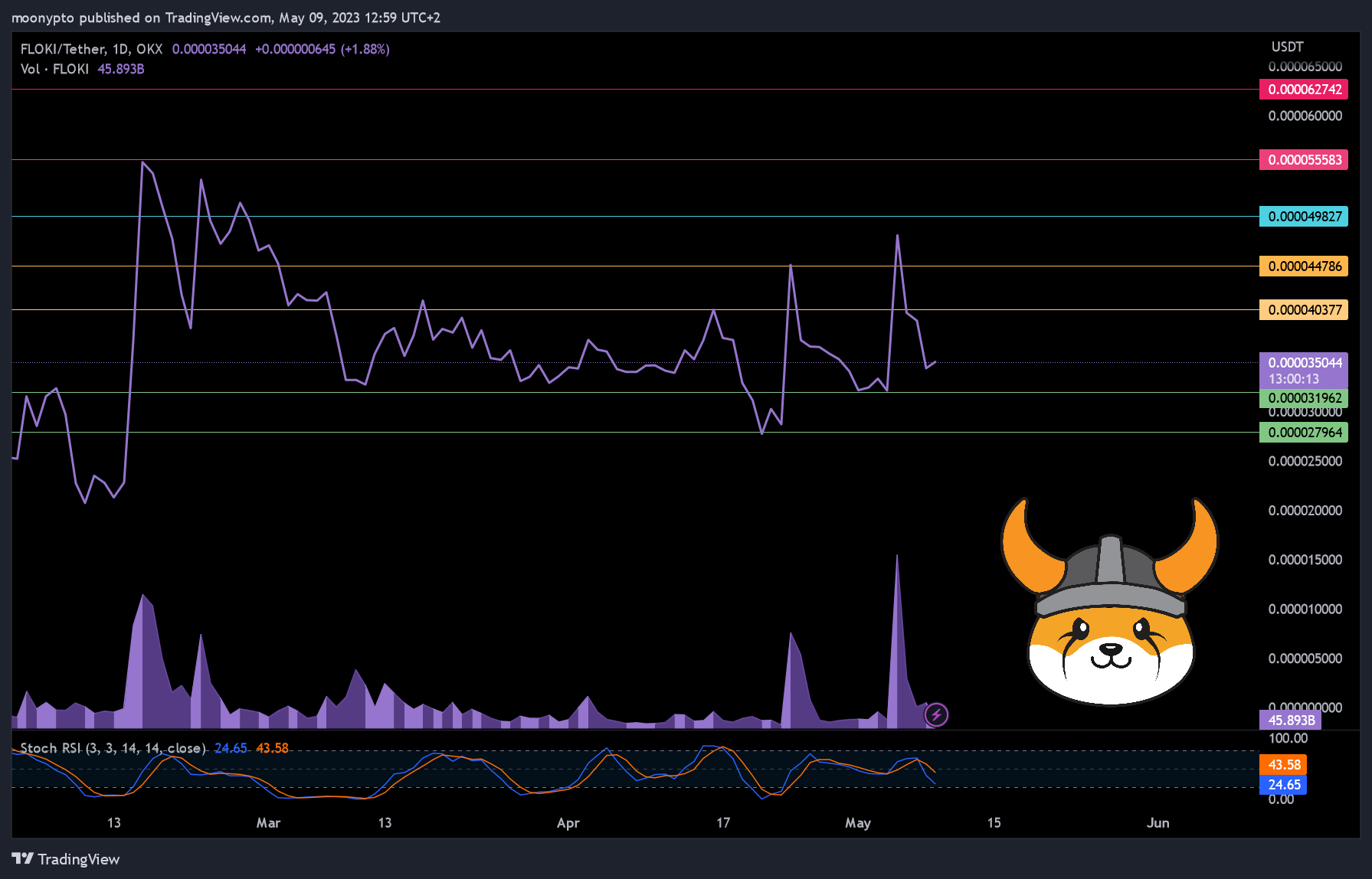Click the lightning bolt icon near volume

point(936,715)
